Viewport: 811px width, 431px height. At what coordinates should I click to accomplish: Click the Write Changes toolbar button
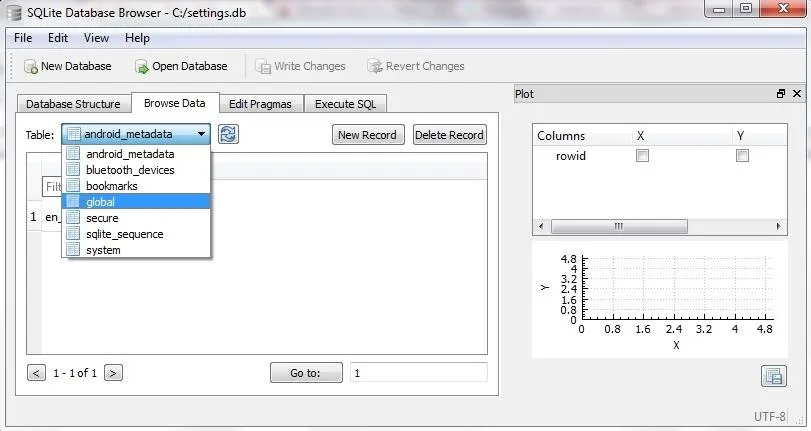pyautogui.click(x=301, y=66)
